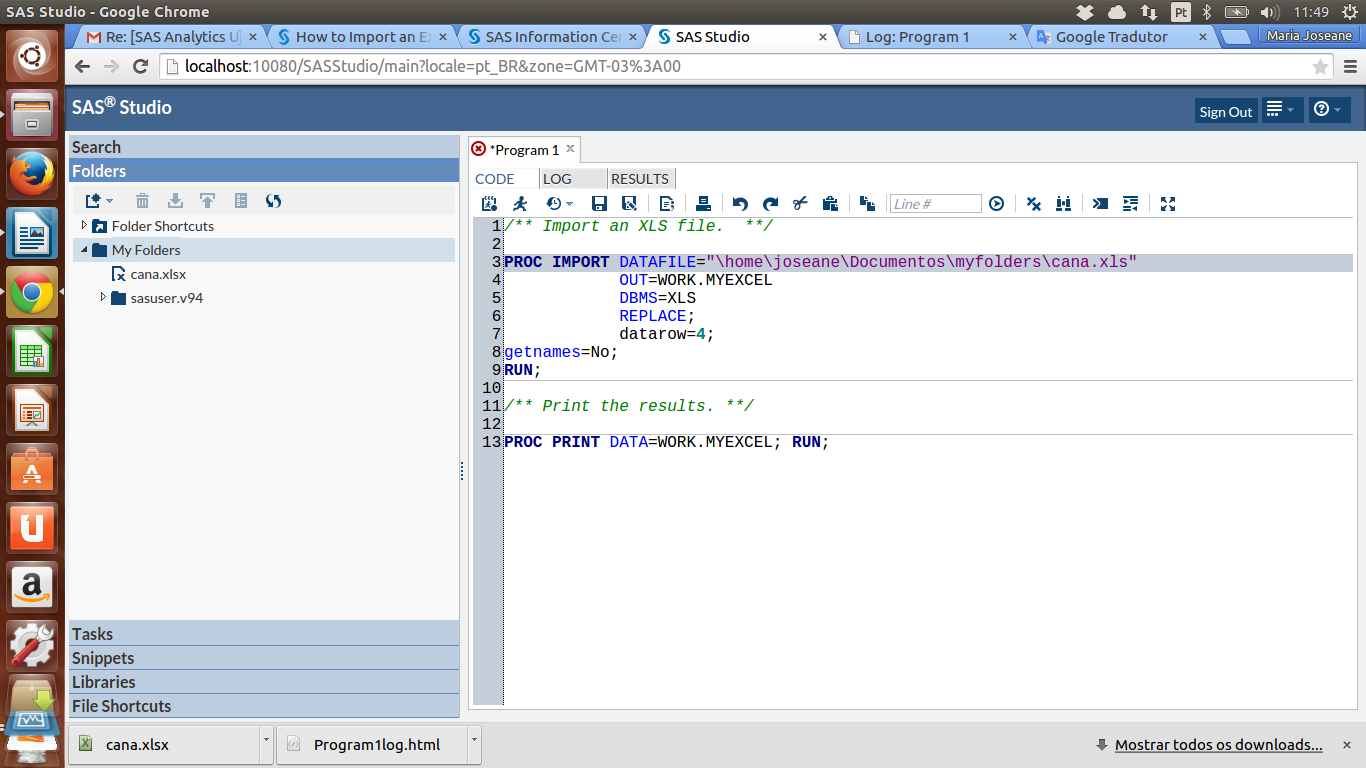Click the Go to line arrow button

pyautogui.click(x=996, y=204)
